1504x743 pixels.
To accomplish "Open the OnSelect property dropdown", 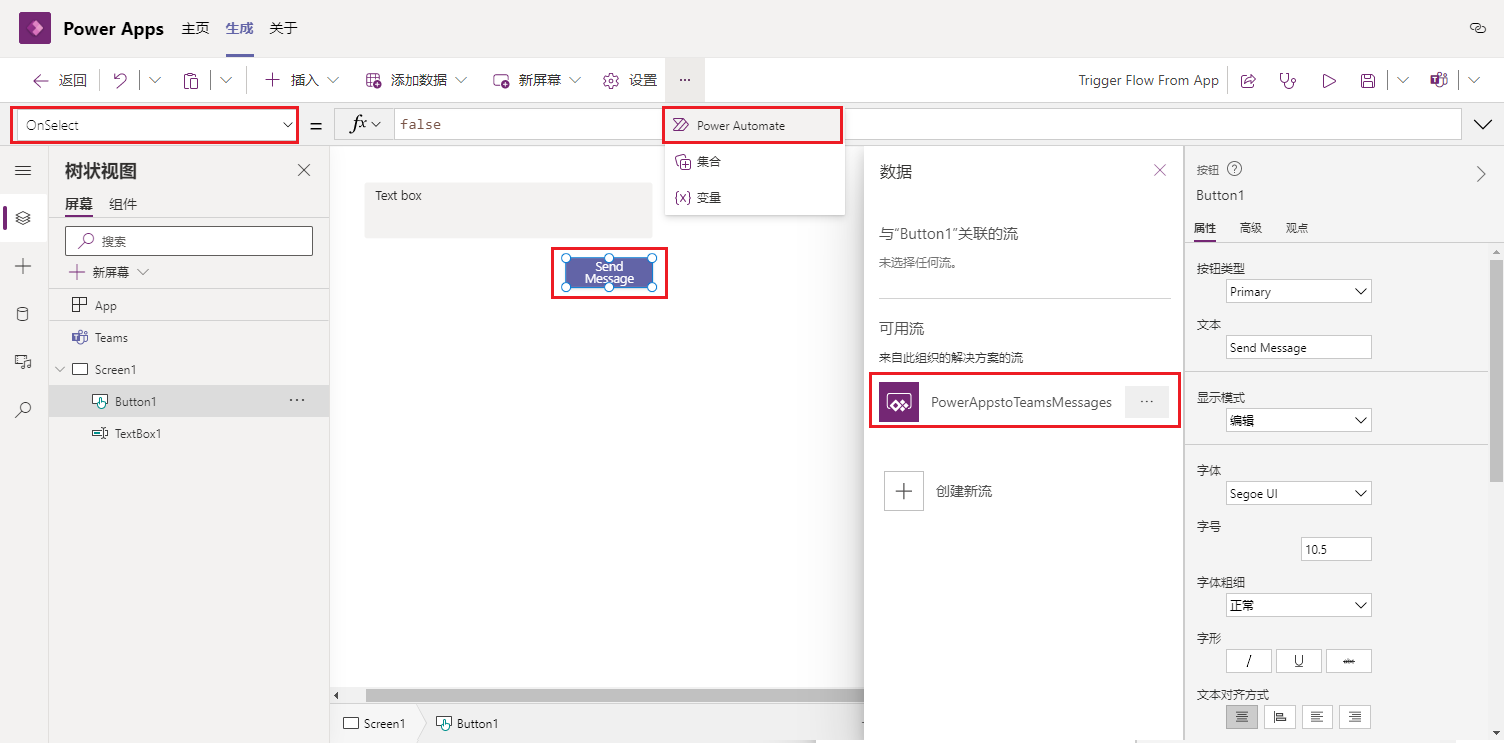I will tap(155, 125).
